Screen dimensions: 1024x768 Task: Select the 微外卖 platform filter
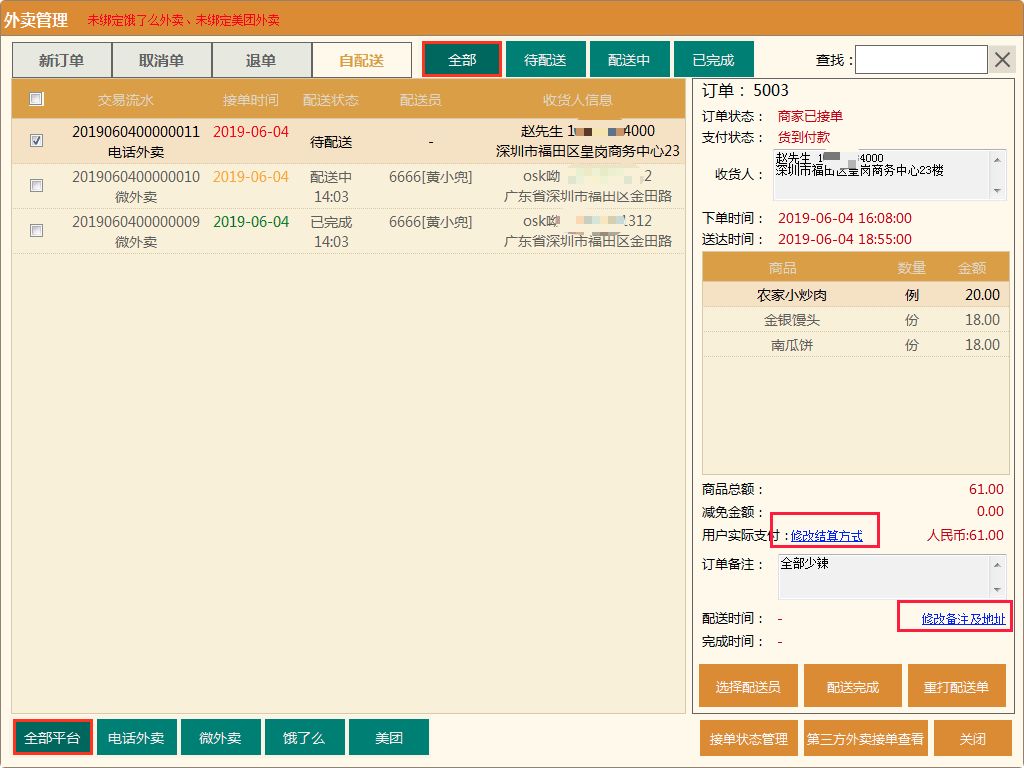[221, 738]
